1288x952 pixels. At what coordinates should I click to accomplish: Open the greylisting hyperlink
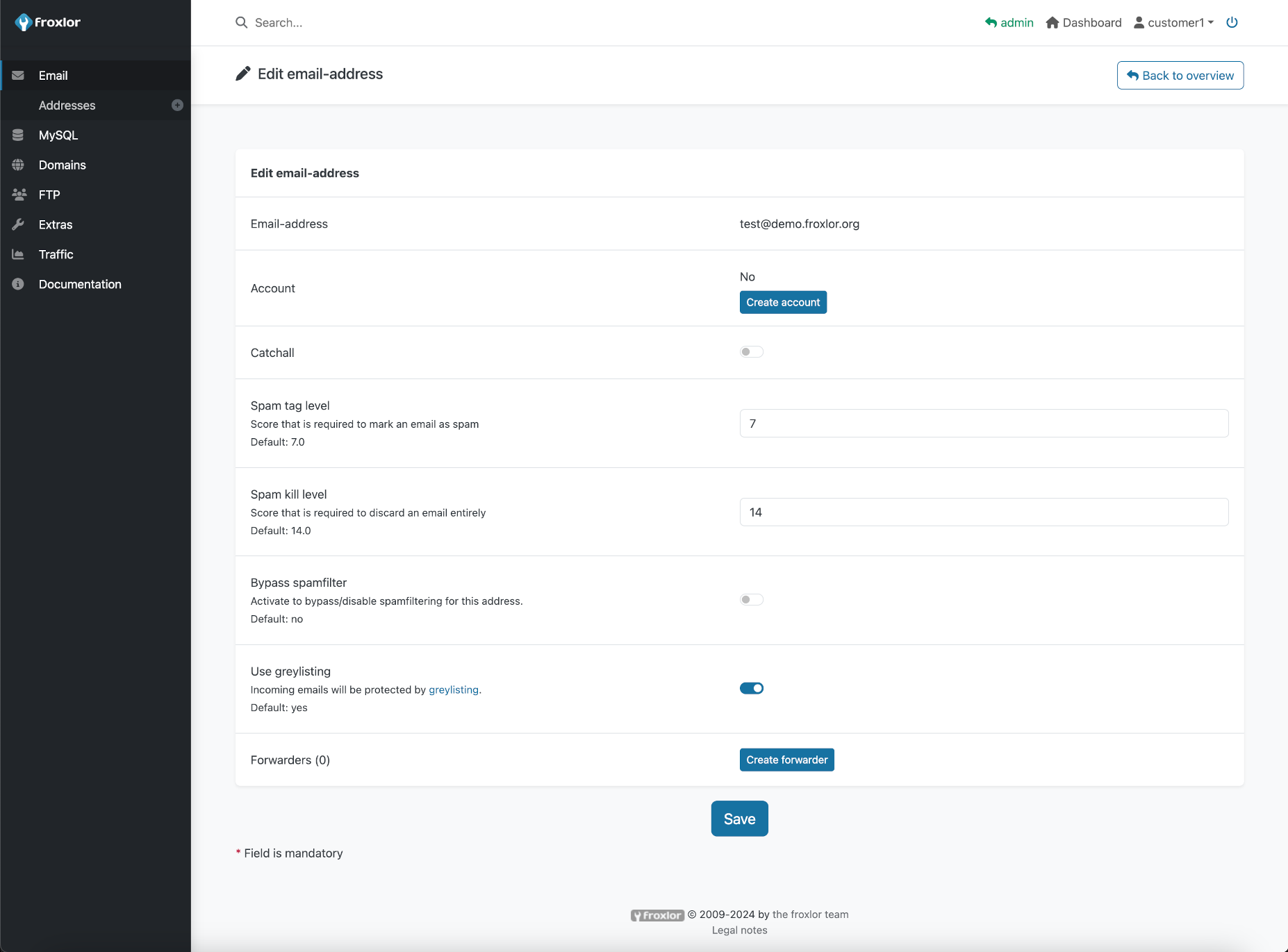(x=454, y=690)
